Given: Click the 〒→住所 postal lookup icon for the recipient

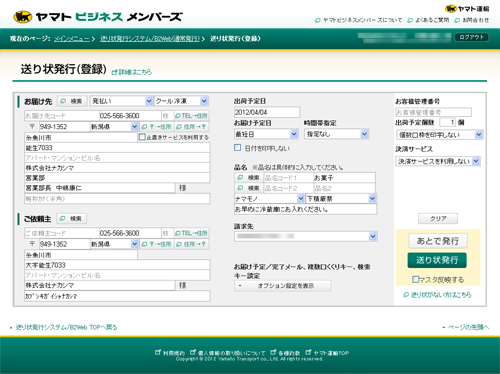Looking at the screenshot, I should coord(157,127).
